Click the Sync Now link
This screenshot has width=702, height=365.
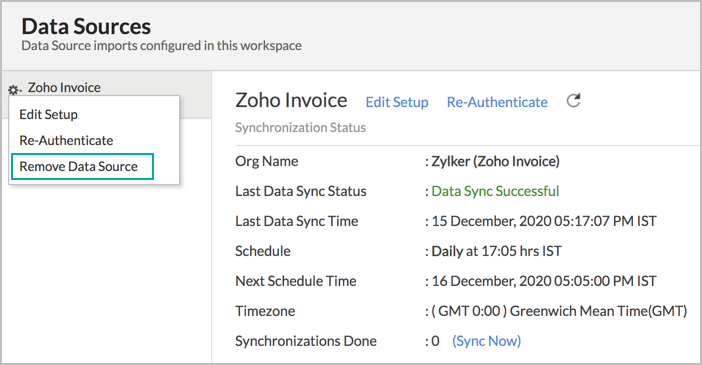pos(486,341)
